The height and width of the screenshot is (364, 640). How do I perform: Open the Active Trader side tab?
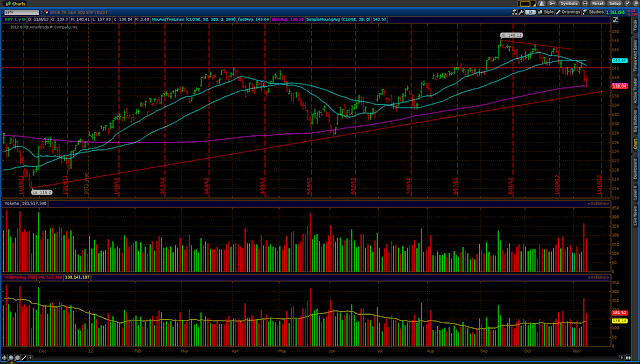[x=635, y=91]
